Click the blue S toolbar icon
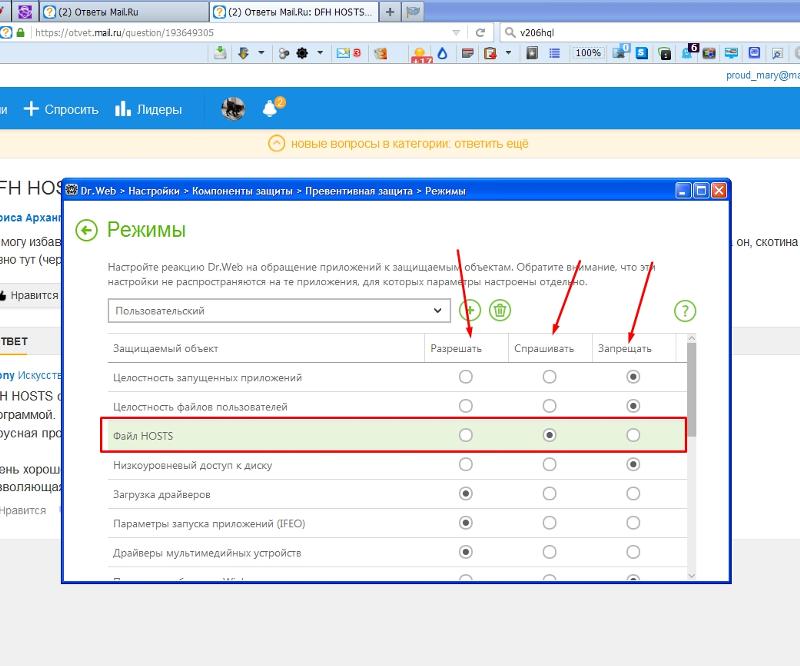800x666 pixels. 642,53
